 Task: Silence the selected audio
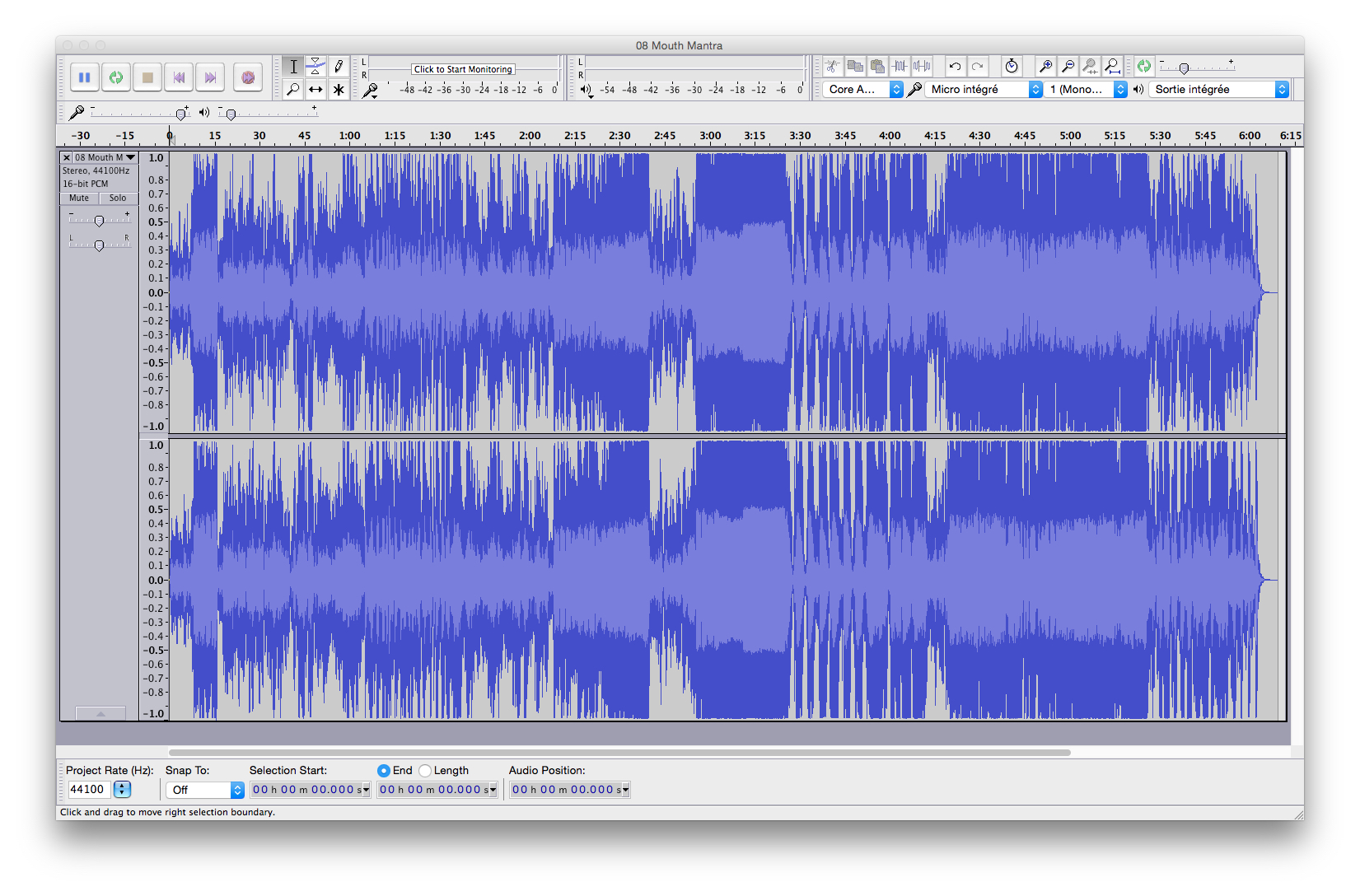tap(920, 66)
